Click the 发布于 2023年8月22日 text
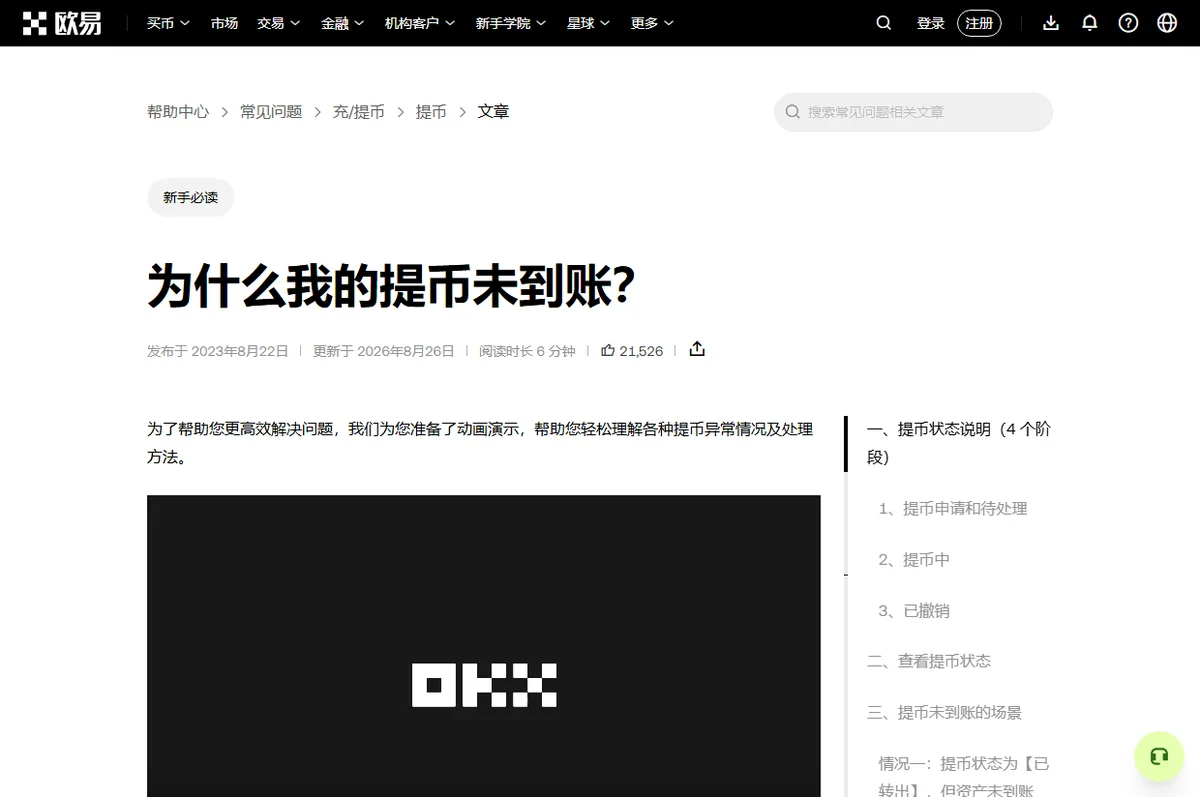The width and height of the screenshot is (1200, 797). coord(218,351)
